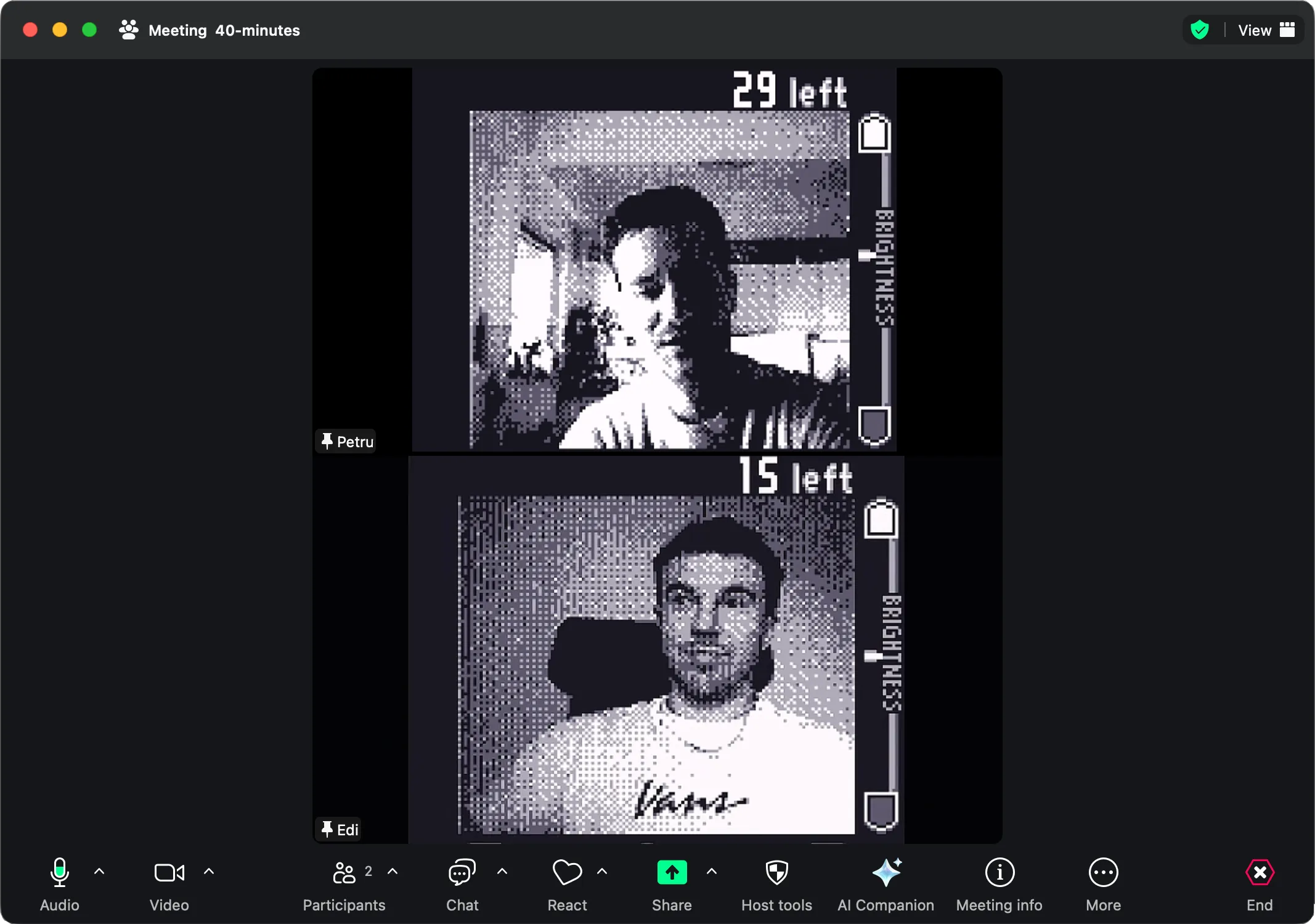Unpin Petru's video

coord(327,441)
